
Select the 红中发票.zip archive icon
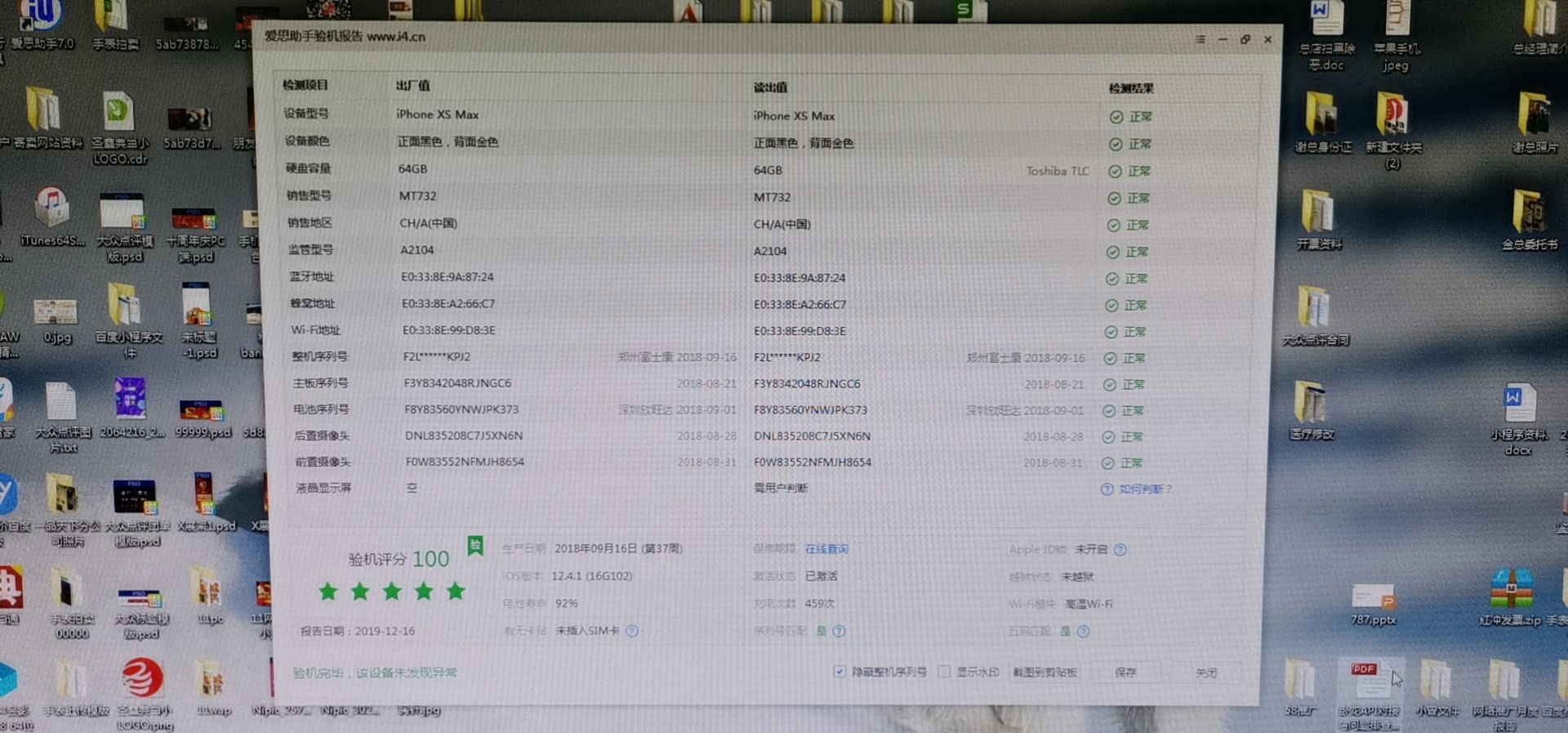[1510, 597]
